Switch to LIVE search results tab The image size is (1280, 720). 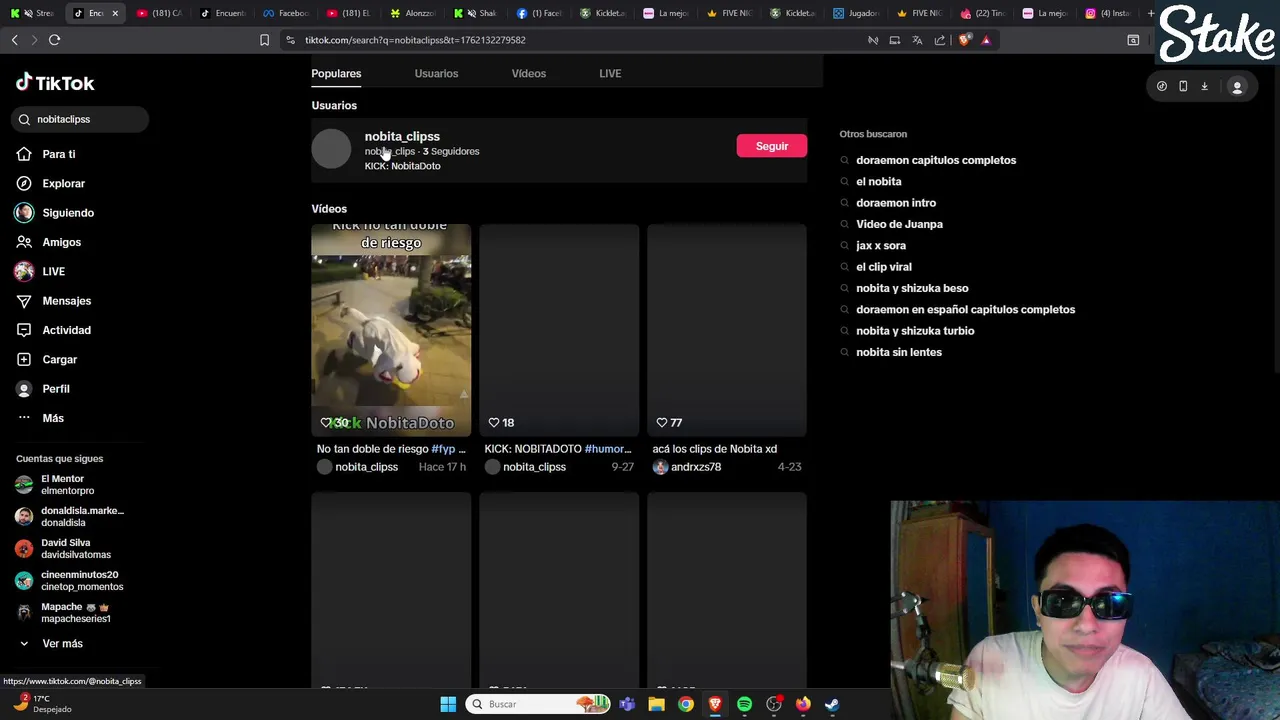point(610,73)
